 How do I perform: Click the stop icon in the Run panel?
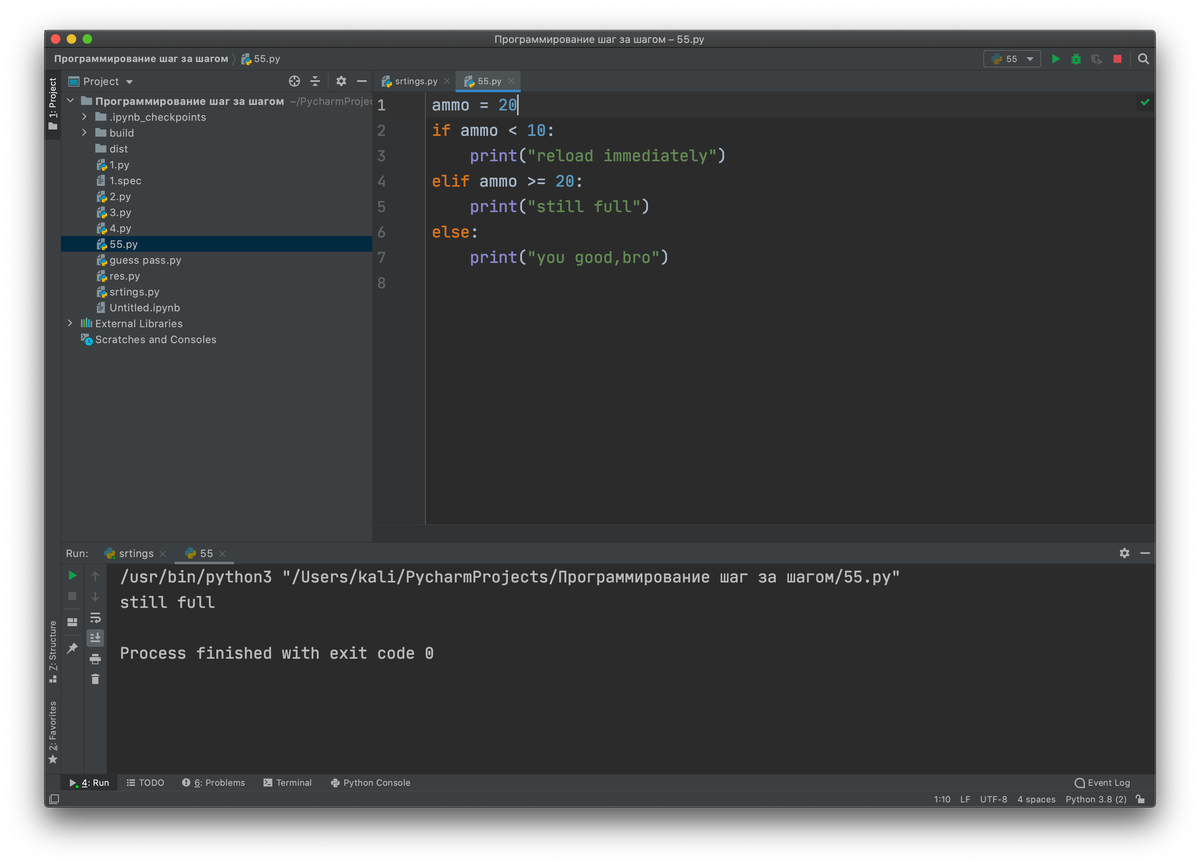72,596
